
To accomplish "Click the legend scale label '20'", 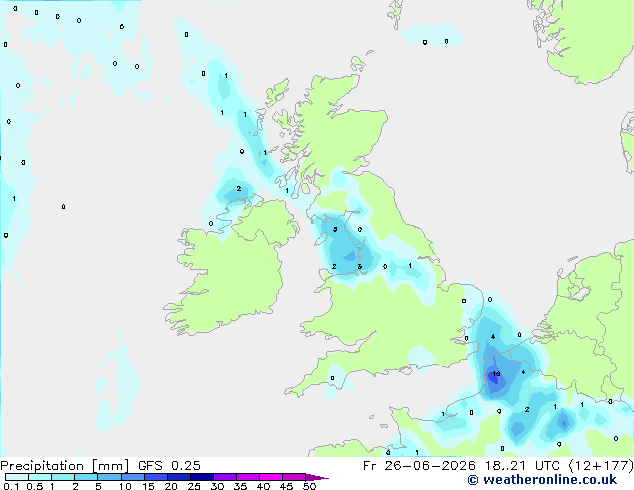I will pyautogui.click(x=171, y=486).
